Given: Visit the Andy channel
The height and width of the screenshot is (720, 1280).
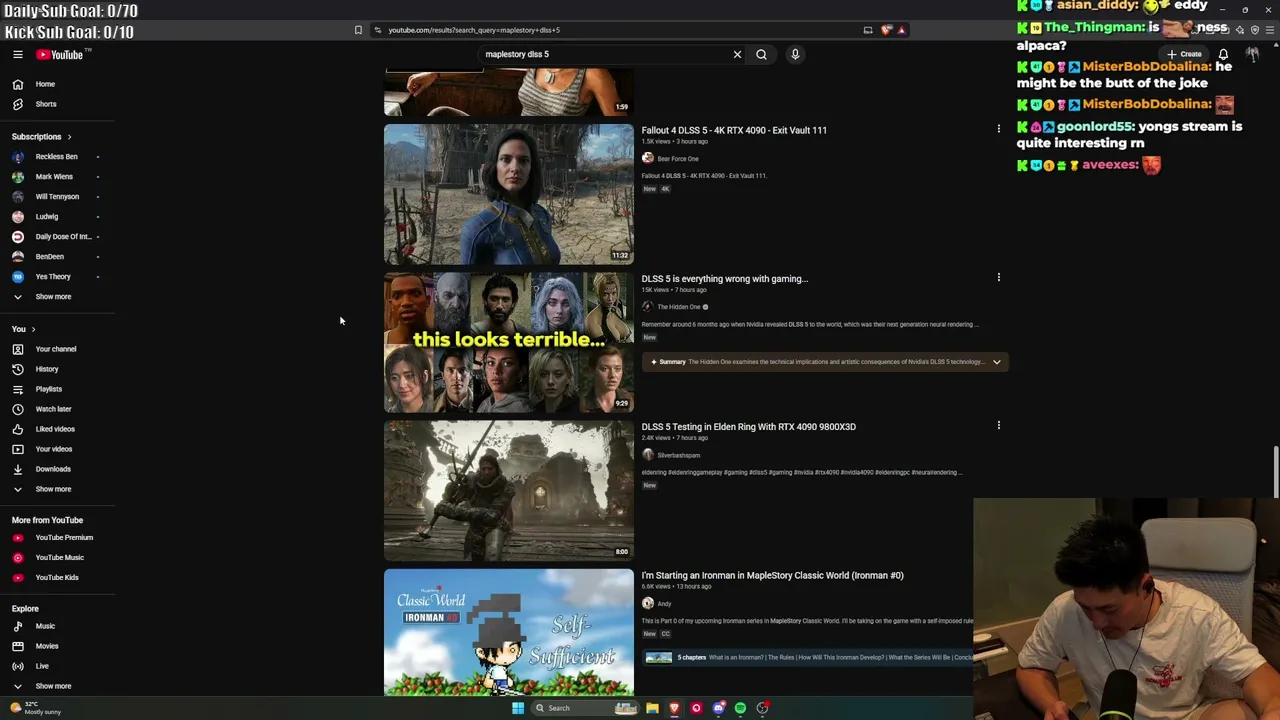Looking at the screenshot, I should 664,603.
